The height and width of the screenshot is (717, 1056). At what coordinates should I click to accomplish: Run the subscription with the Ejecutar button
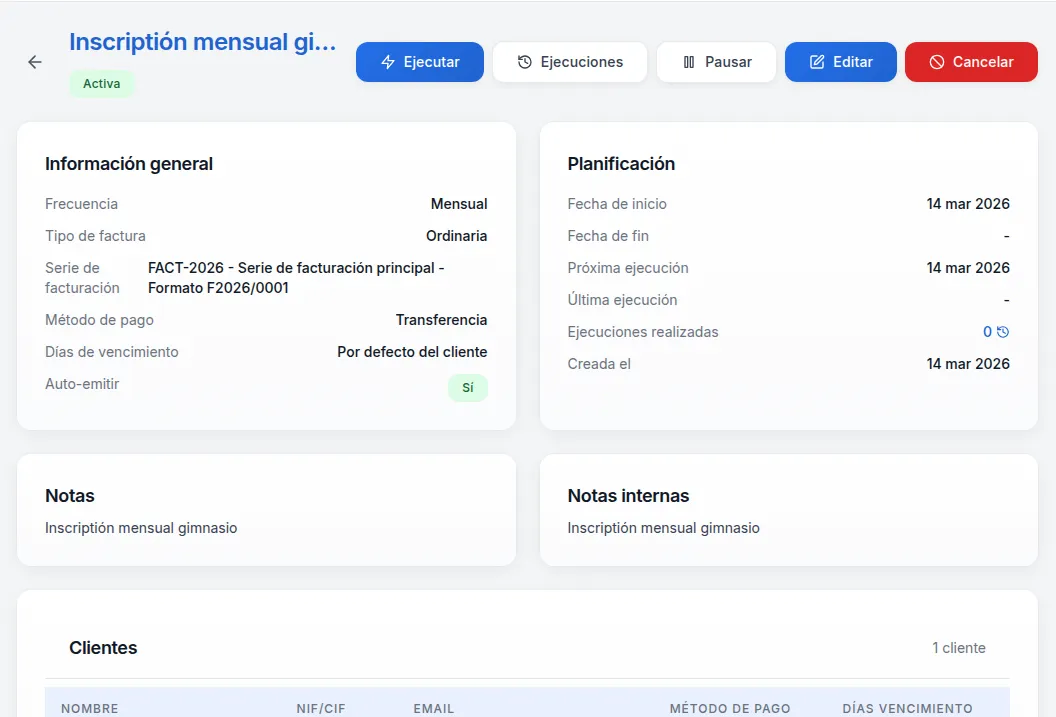pos(420,62)
